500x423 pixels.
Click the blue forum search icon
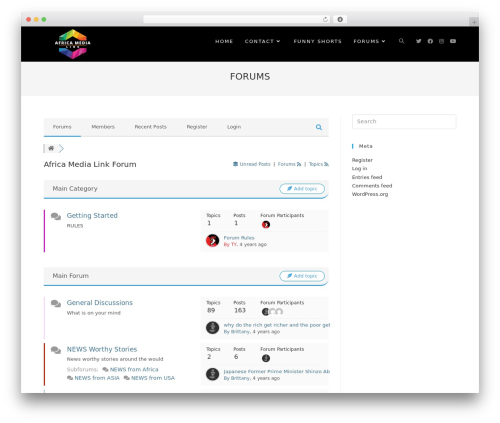pos(319,127)
